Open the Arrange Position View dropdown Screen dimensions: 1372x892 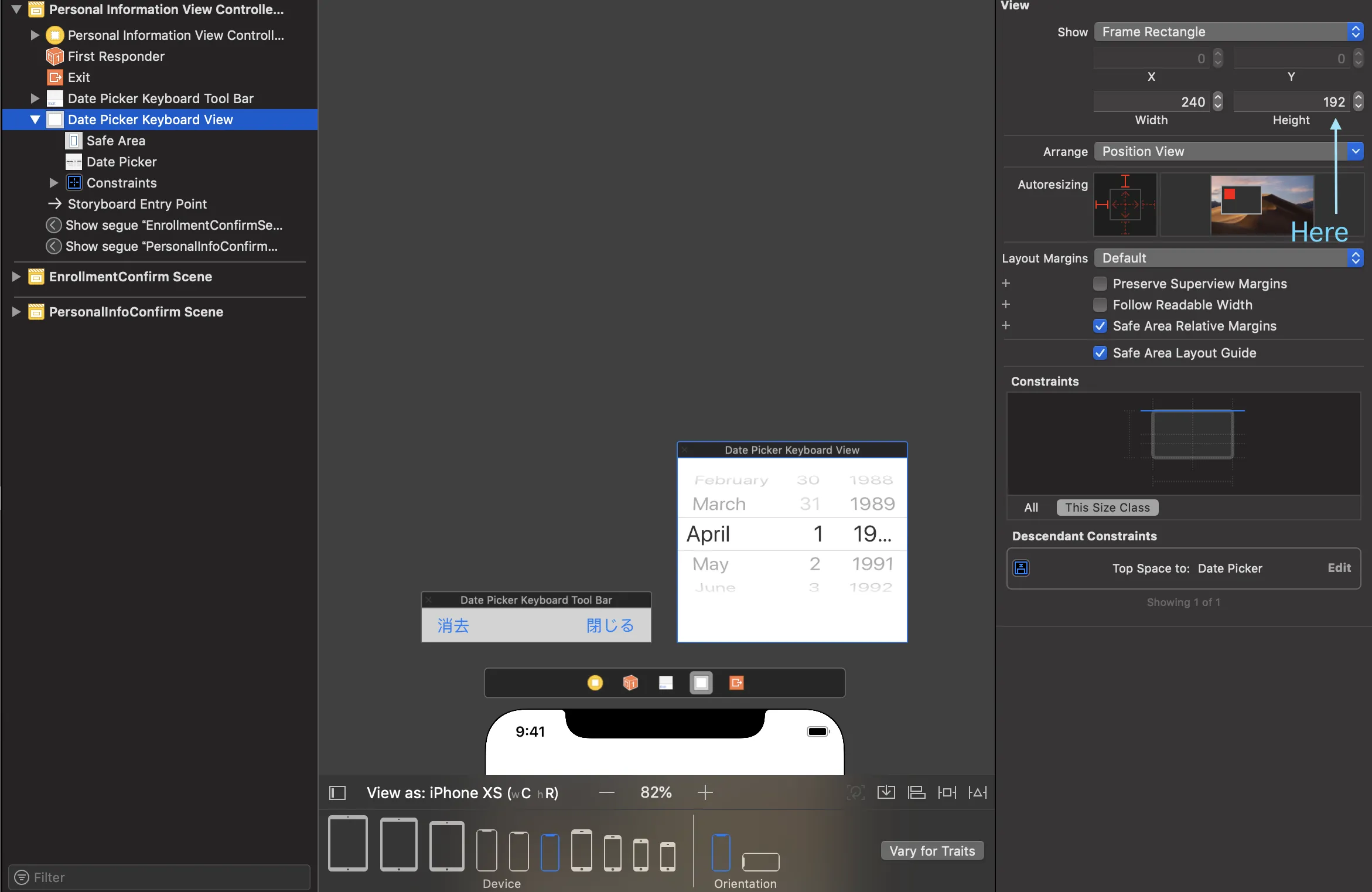[1228, 151]
